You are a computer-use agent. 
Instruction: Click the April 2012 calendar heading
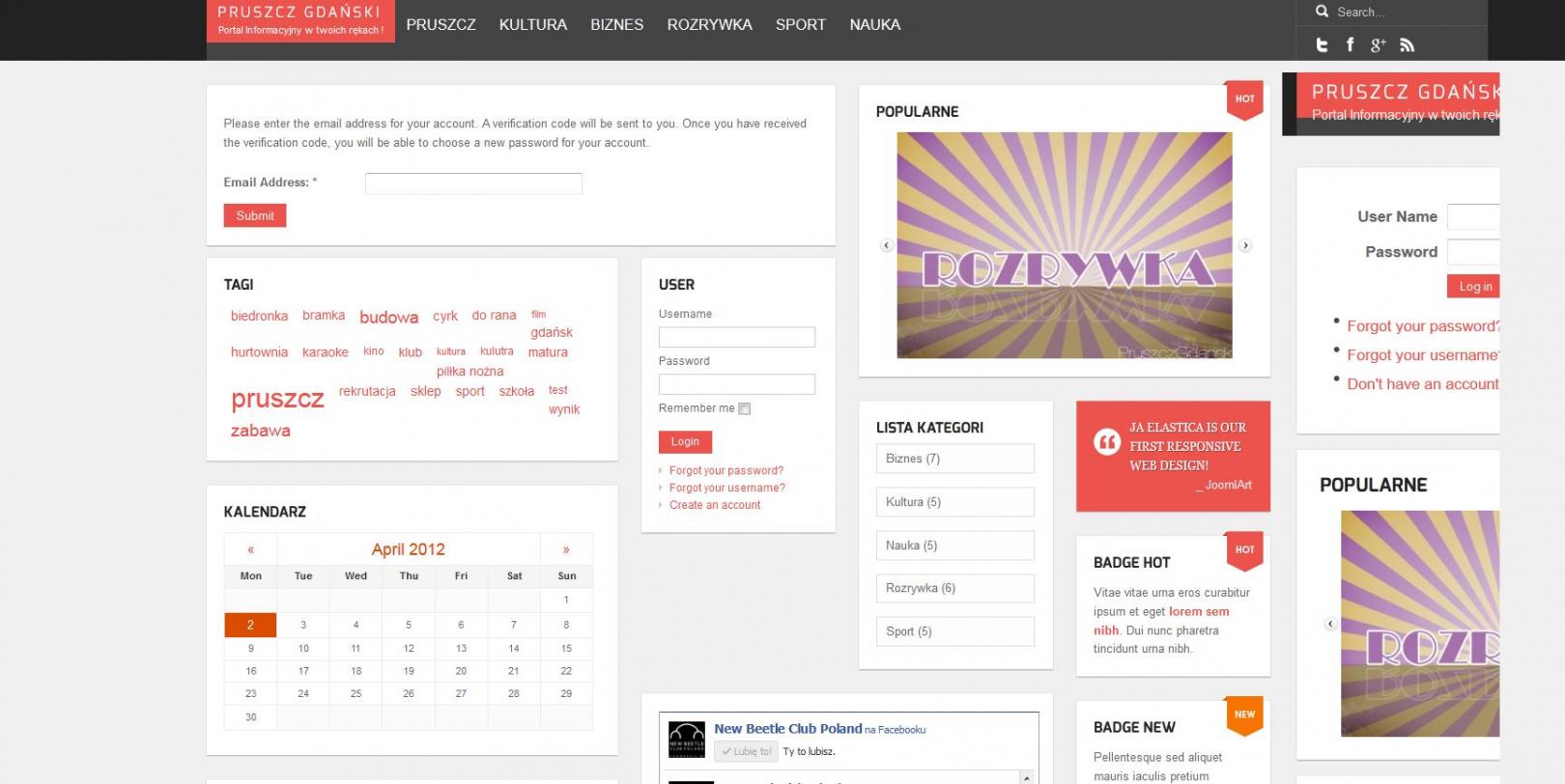point(409,549)
